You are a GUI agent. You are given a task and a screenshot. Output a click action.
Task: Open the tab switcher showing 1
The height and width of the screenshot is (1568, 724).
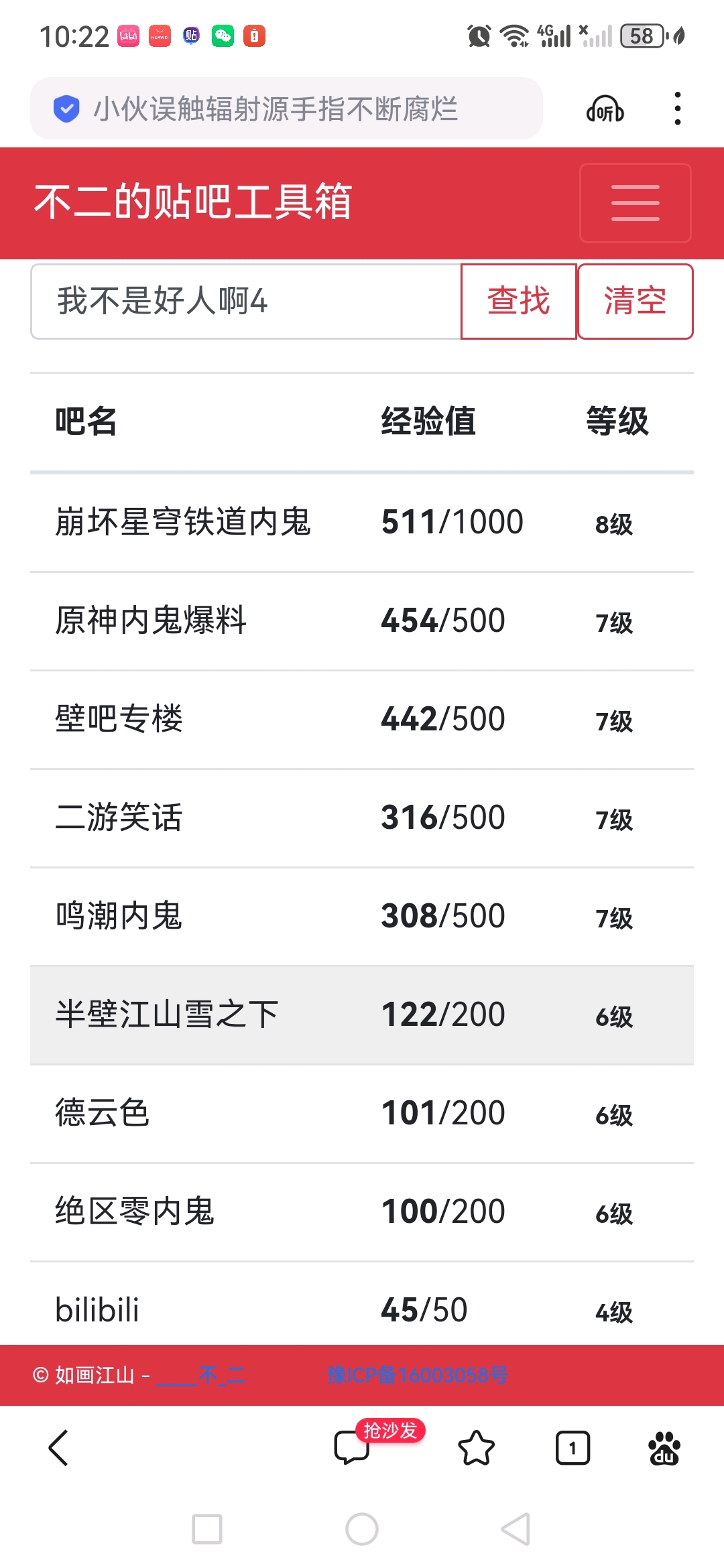(x=572, y=1448)
